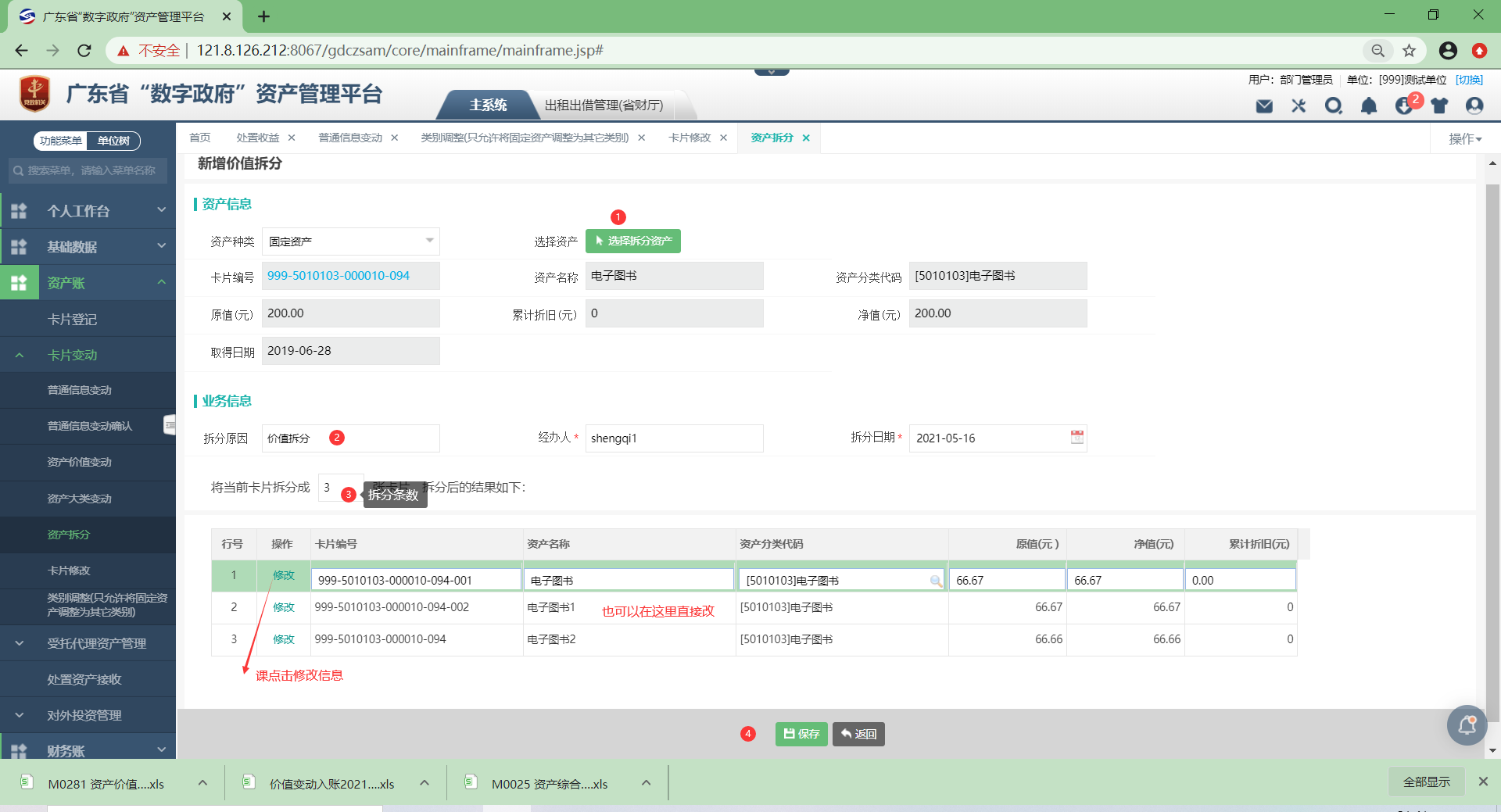1501x812 pixels.
Task: Expand the 个人工作台 menu
Action: tap(162, 209)
